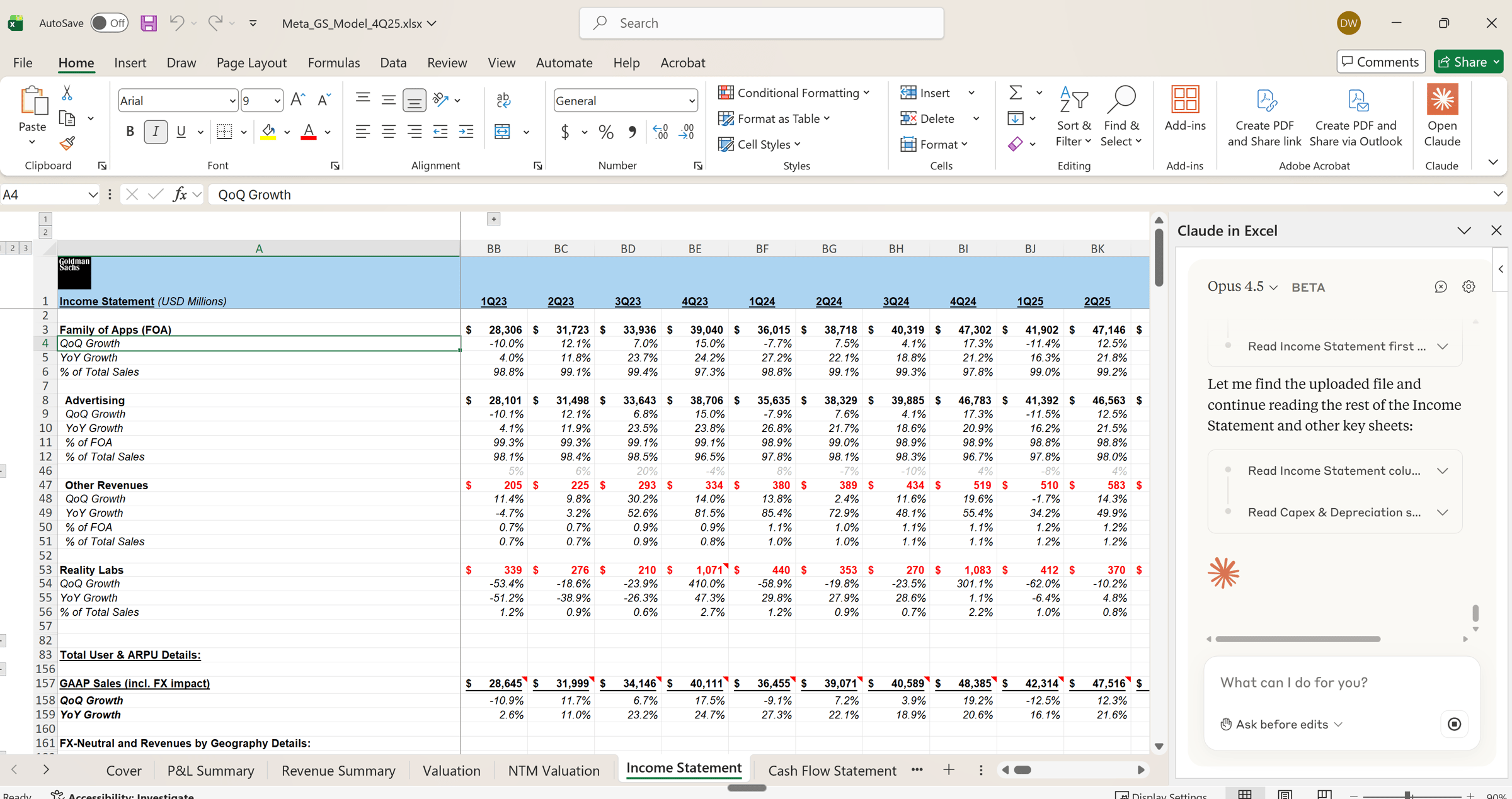Open the Add-ins button
This screenshot has height=799, width=1512.
point(1185,109)
